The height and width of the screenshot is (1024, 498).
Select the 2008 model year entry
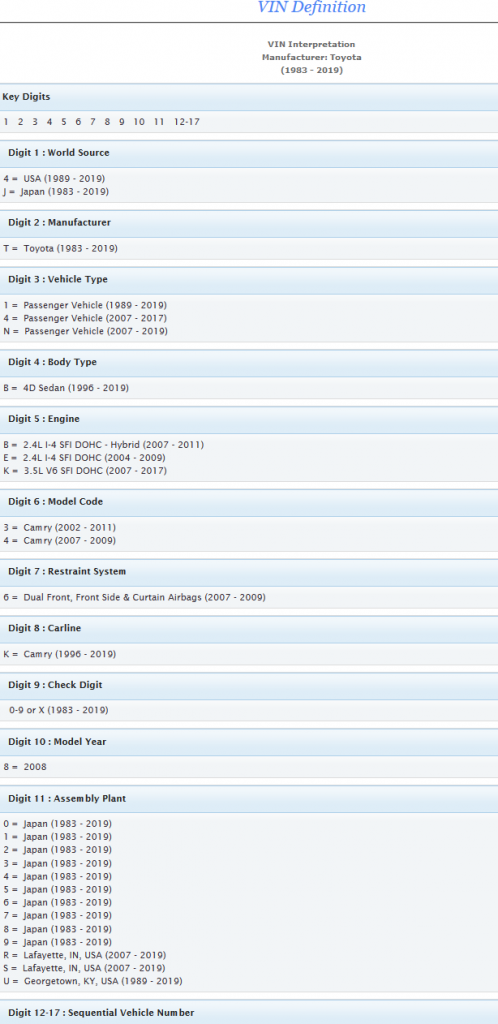point(25,767)
